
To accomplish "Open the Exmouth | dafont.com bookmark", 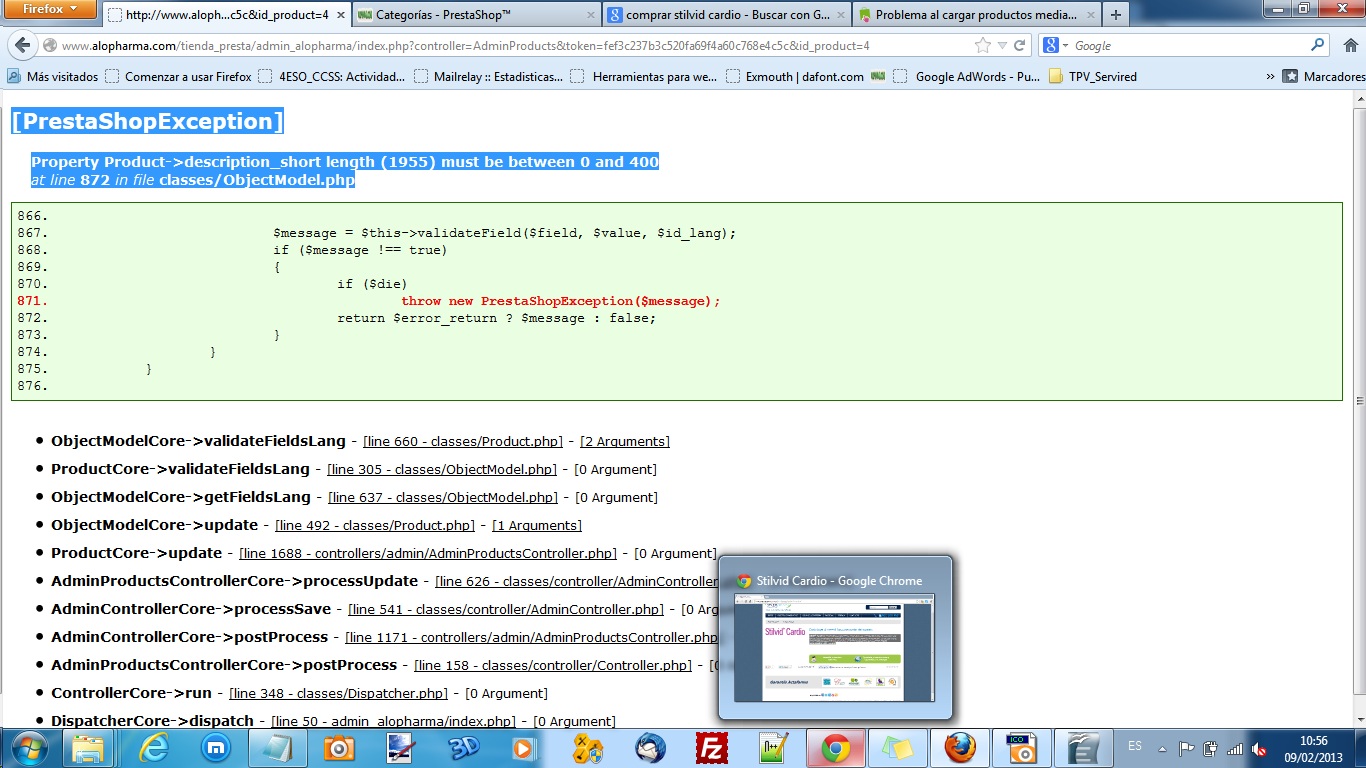I will [x=796, y=76].
